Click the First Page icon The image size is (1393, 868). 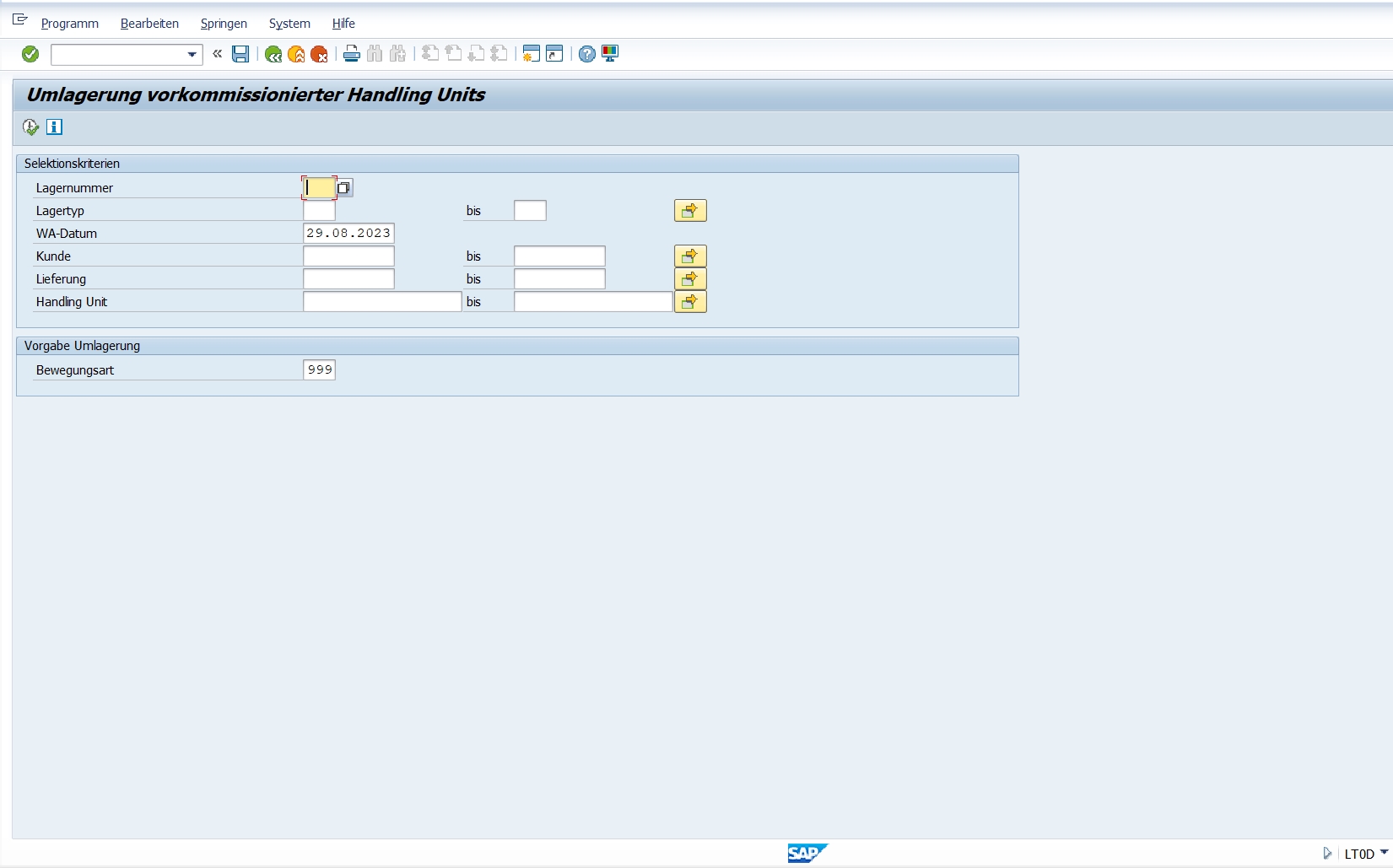click(x=430, y=54)
